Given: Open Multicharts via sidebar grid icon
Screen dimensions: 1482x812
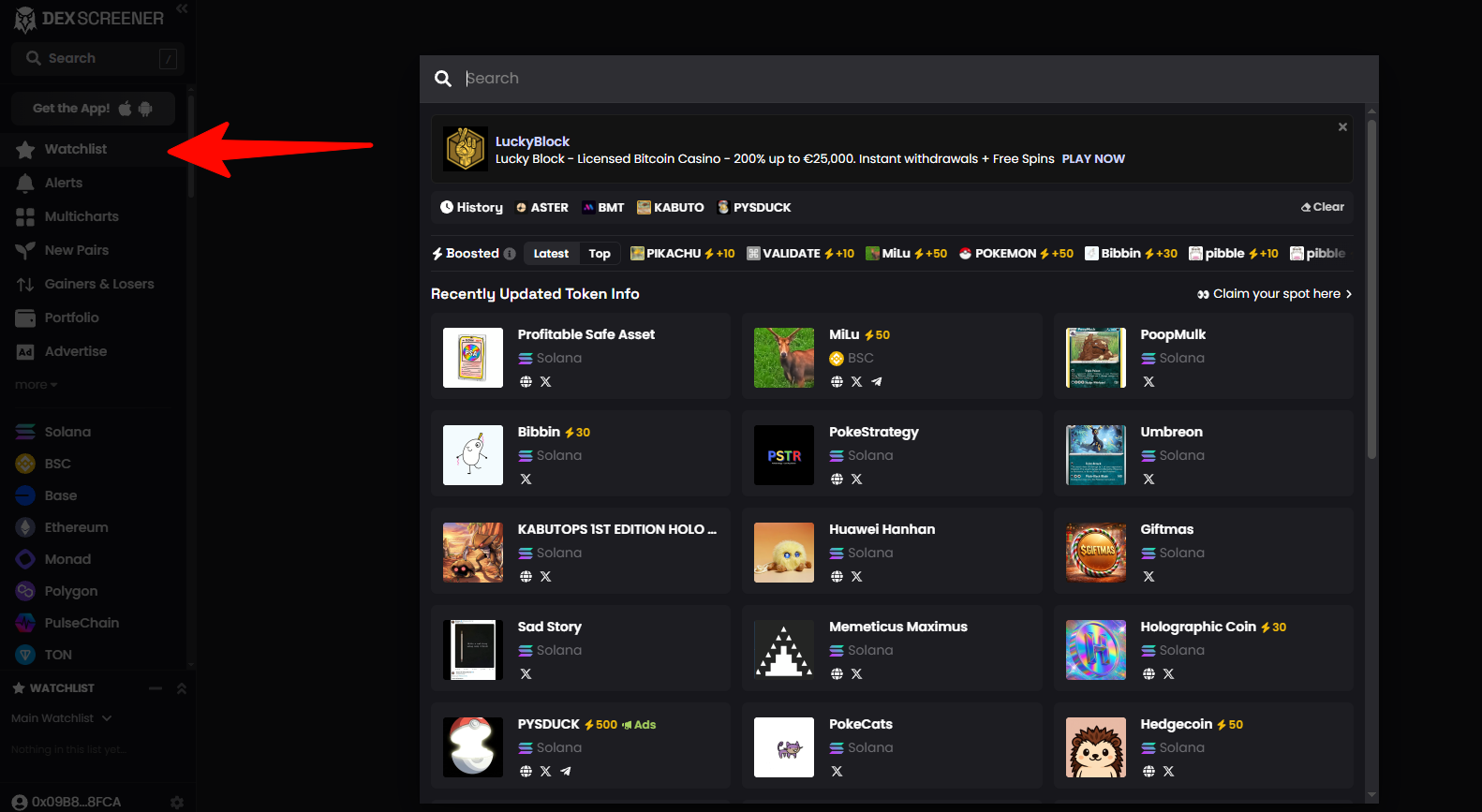Looking at the screenshot, I should click(x=25, y=217).
